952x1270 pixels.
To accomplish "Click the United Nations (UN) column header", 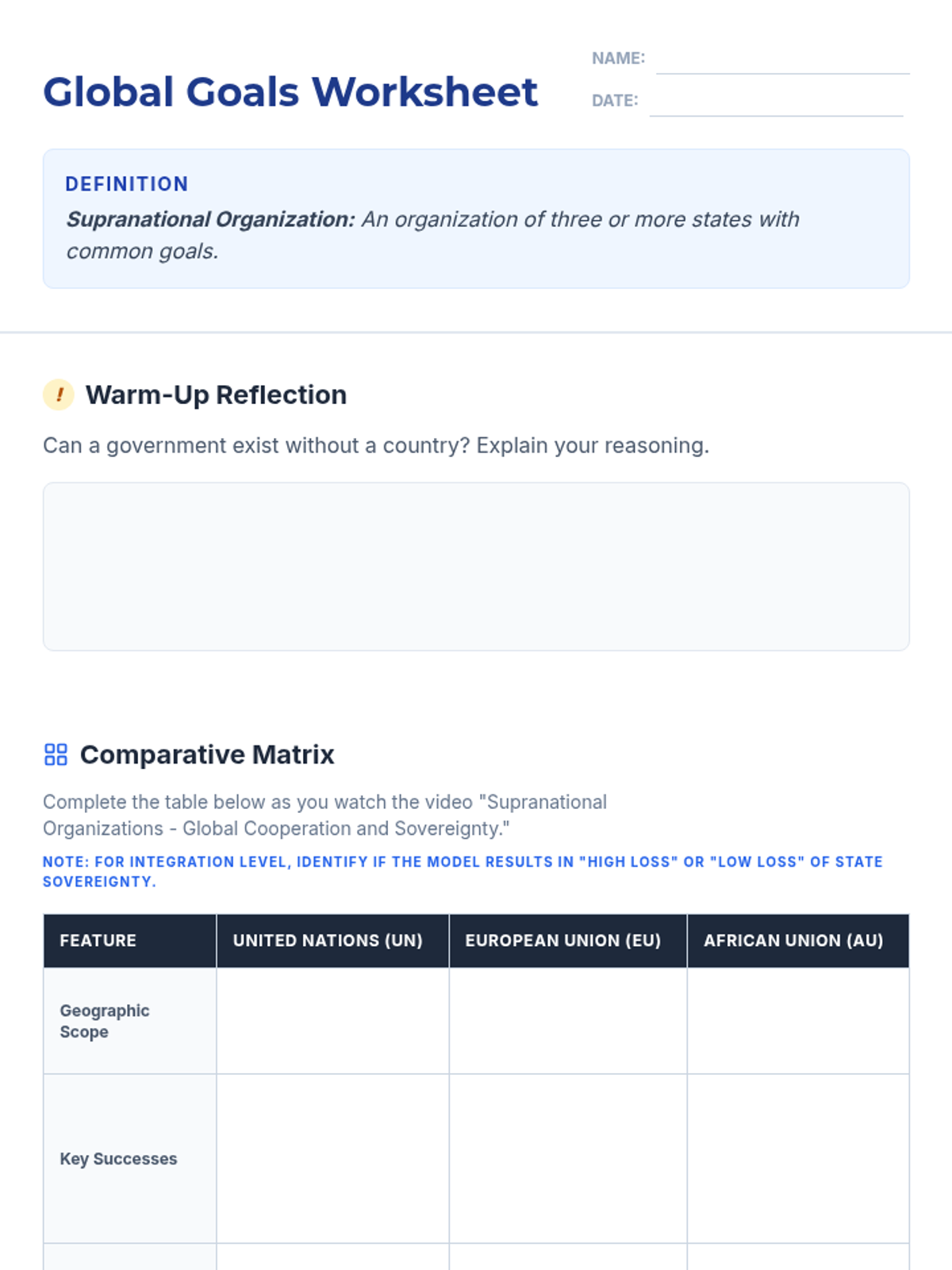I will pos(328,941).
